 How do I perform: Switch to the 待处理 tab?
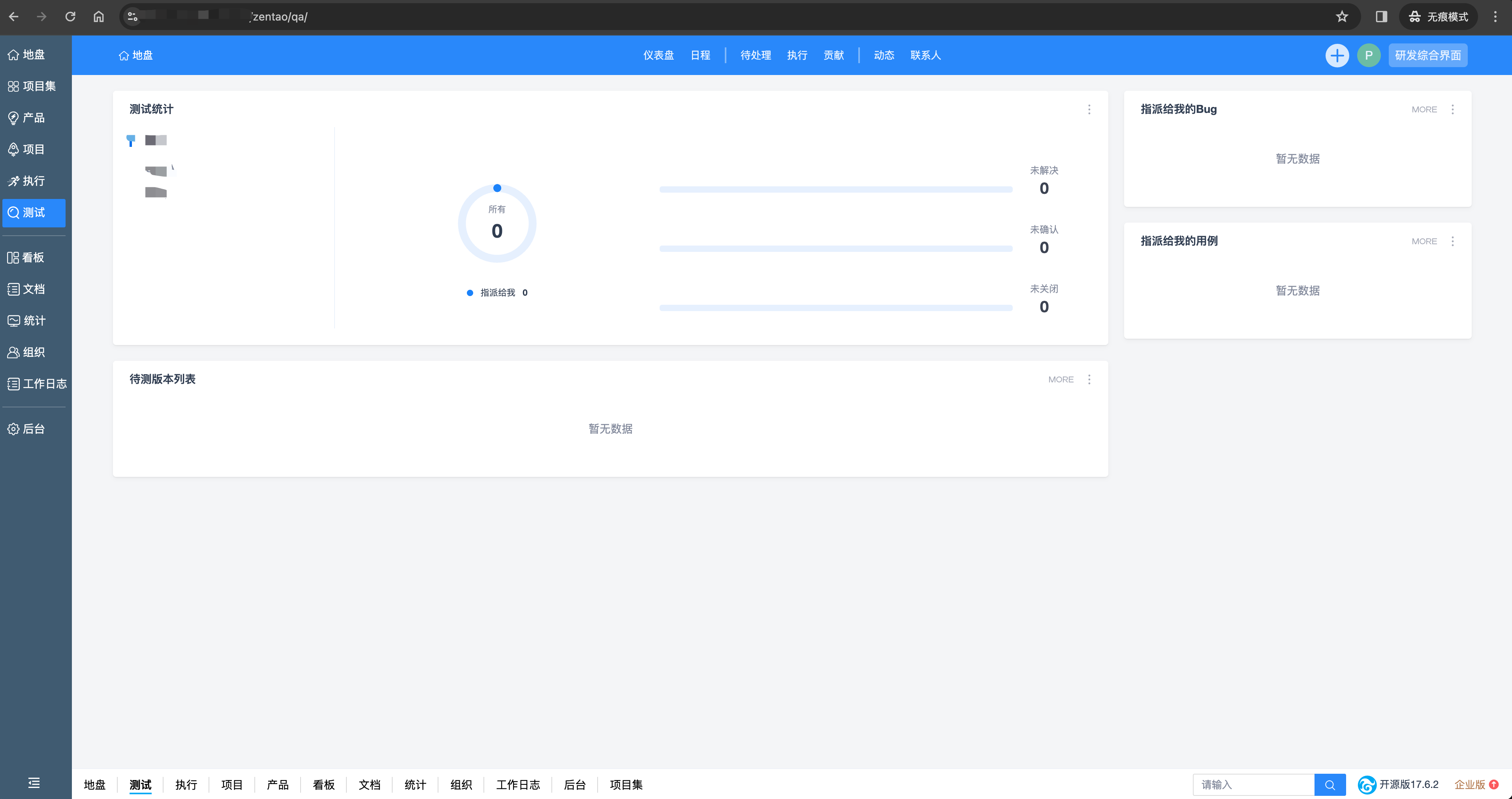[x=756, y=55]
